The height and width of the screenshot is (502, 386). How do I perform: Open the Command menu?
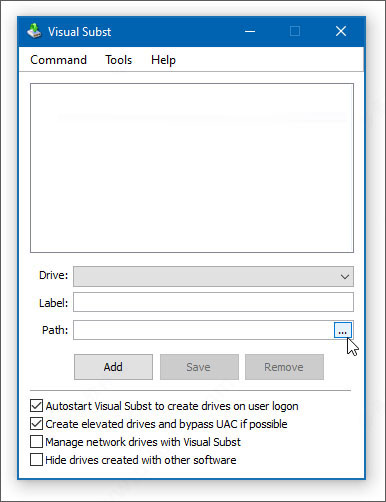[x=58, y=60]
